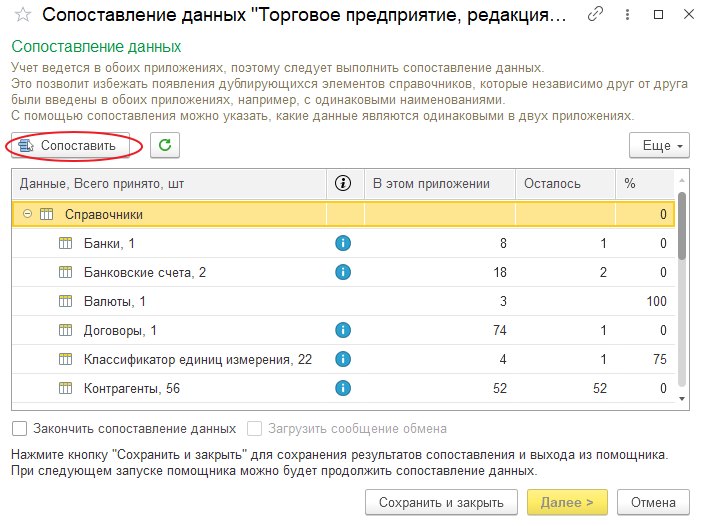Viewport: 704px width, 526px height.
Task: Select Классификатор единиц измерения, 22 row
Action: (343, 359)
